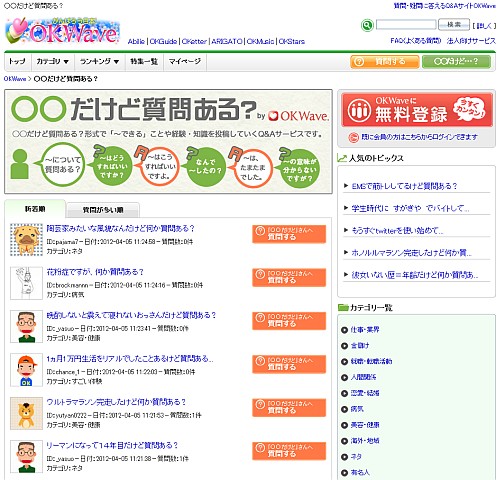Open the ARIGATO link
Screen dimensions: 503x480
point(227,42)
